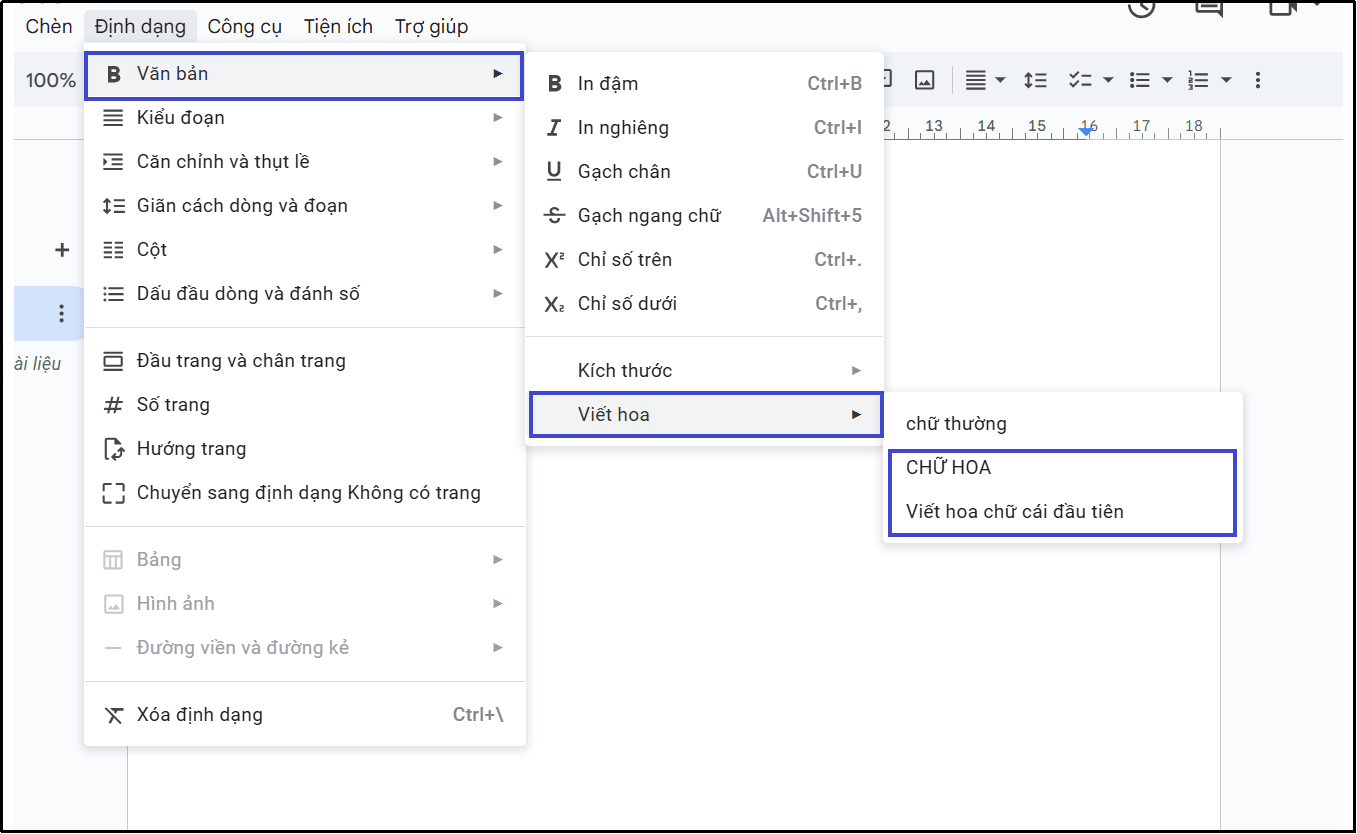
Task: Click the blue indent marker on the ruler
Action: coord(1084,130)
